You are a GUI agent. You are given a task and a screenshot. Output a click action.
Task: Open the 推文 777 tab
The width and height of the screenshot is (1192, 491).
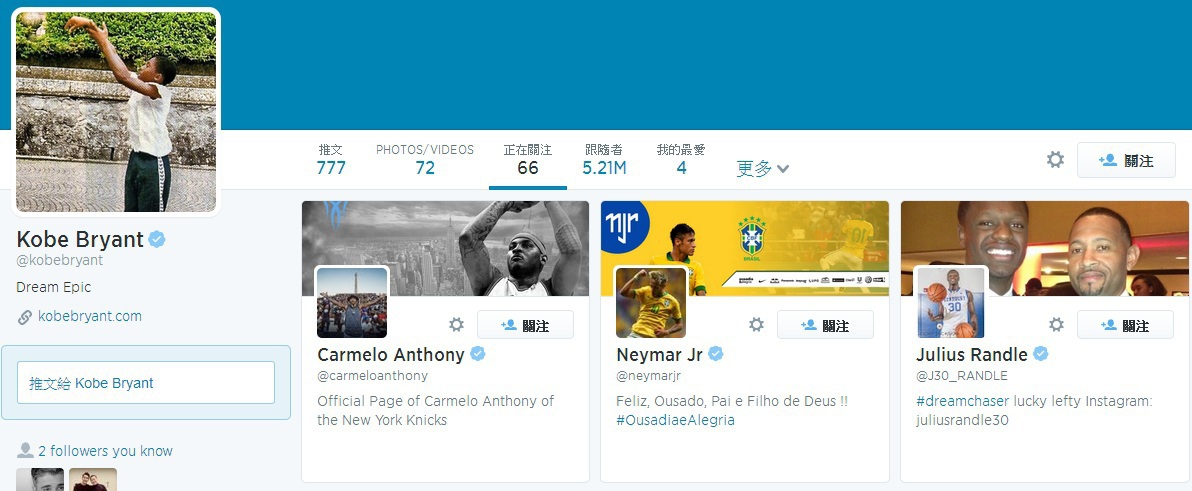[331, 160]
